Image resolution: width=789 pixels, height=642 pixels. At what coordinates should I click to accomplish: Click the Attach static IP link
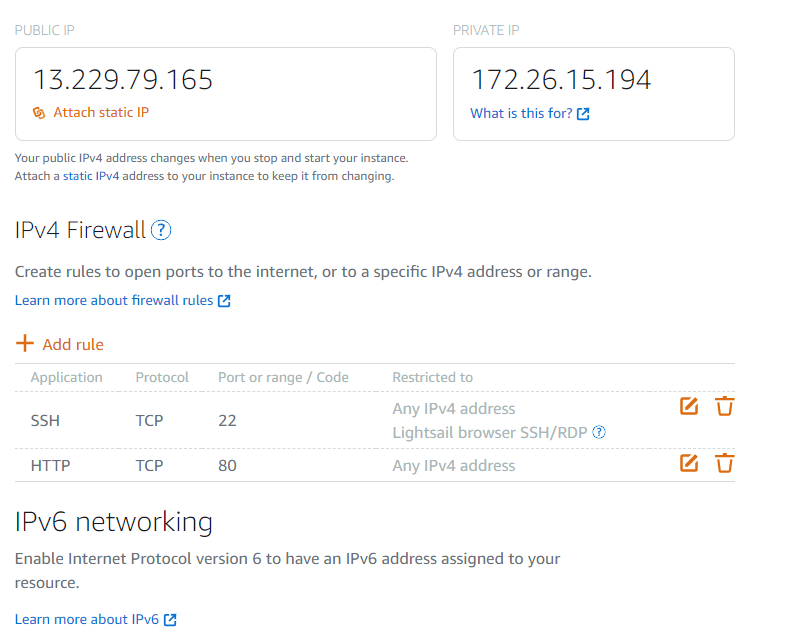click(101, 113)
